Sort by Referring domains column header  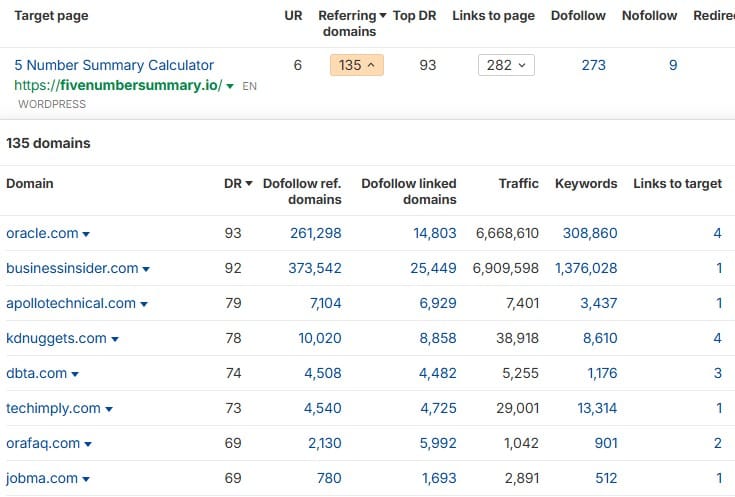347,23
